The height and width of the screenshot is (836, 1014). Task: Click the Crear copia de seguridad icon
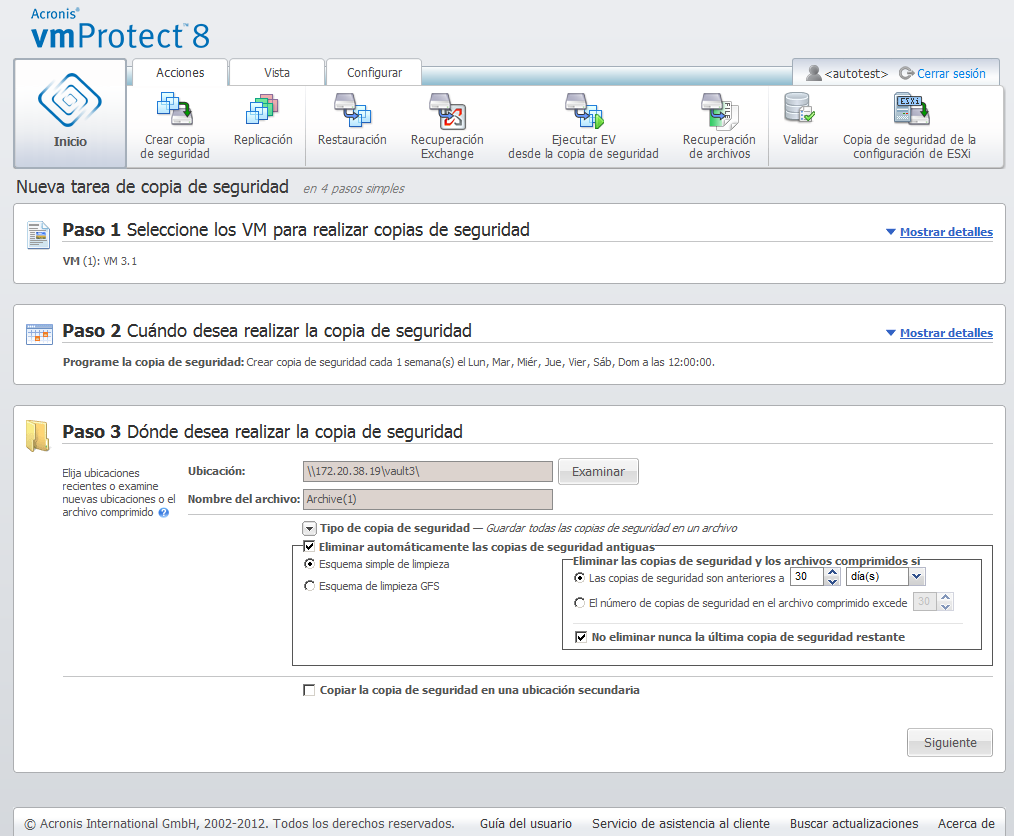tap(175, 109)
